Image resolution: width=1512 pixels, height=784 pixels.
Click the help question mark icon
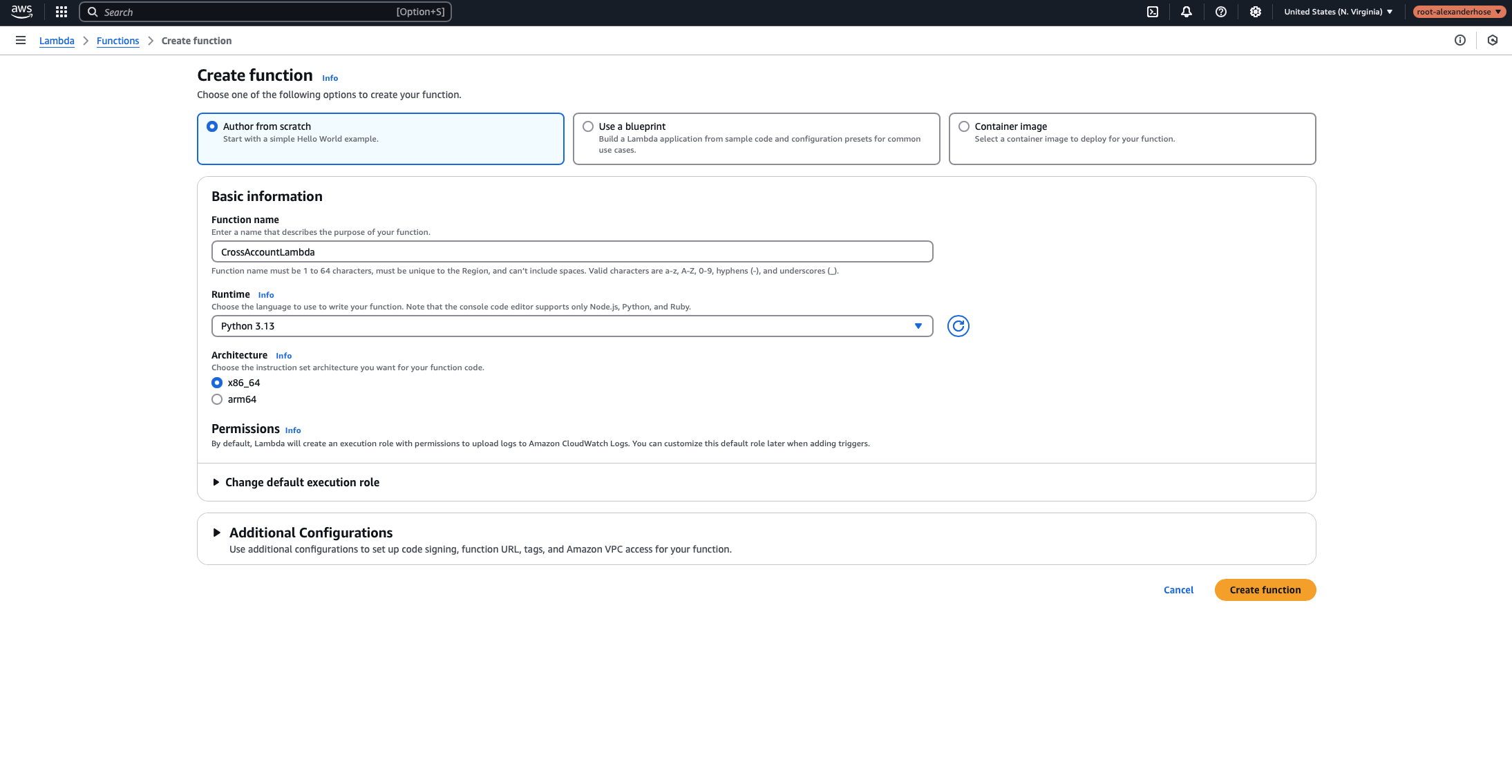click(1220, 12)
